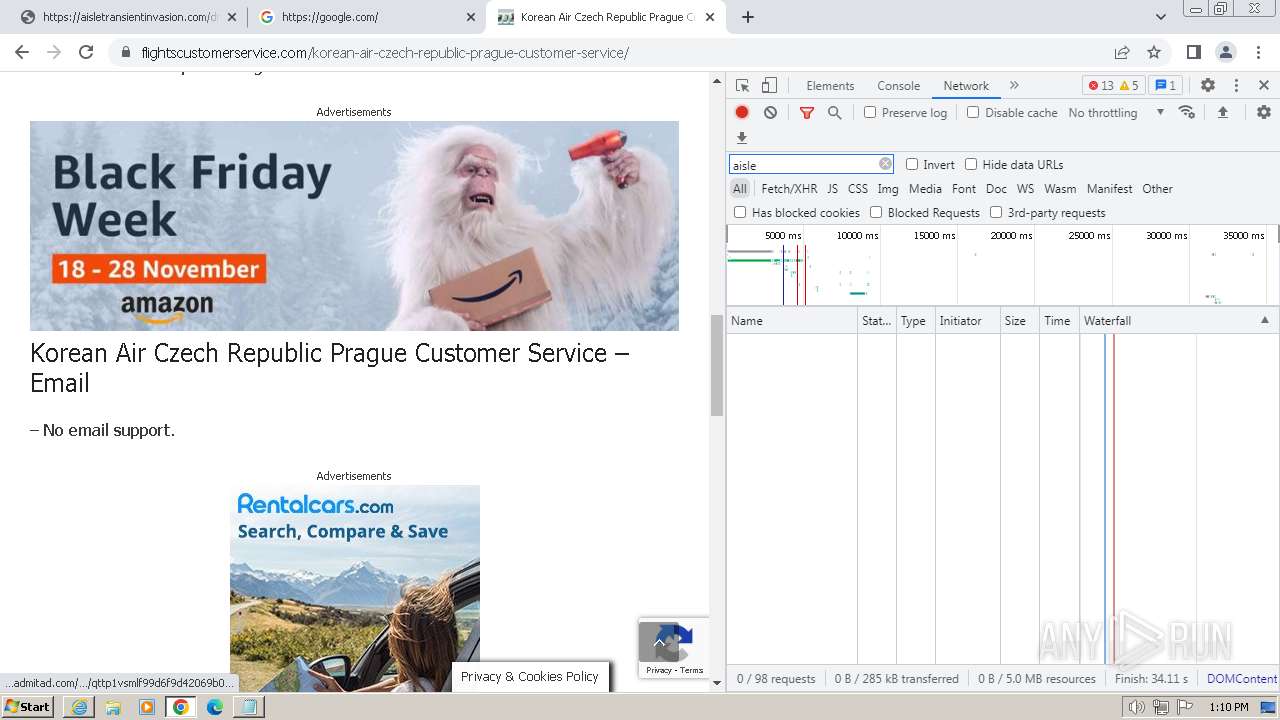Open a new browser tab
The height and width of the screenshot is (720, 1280).
(x=748, y=17)
